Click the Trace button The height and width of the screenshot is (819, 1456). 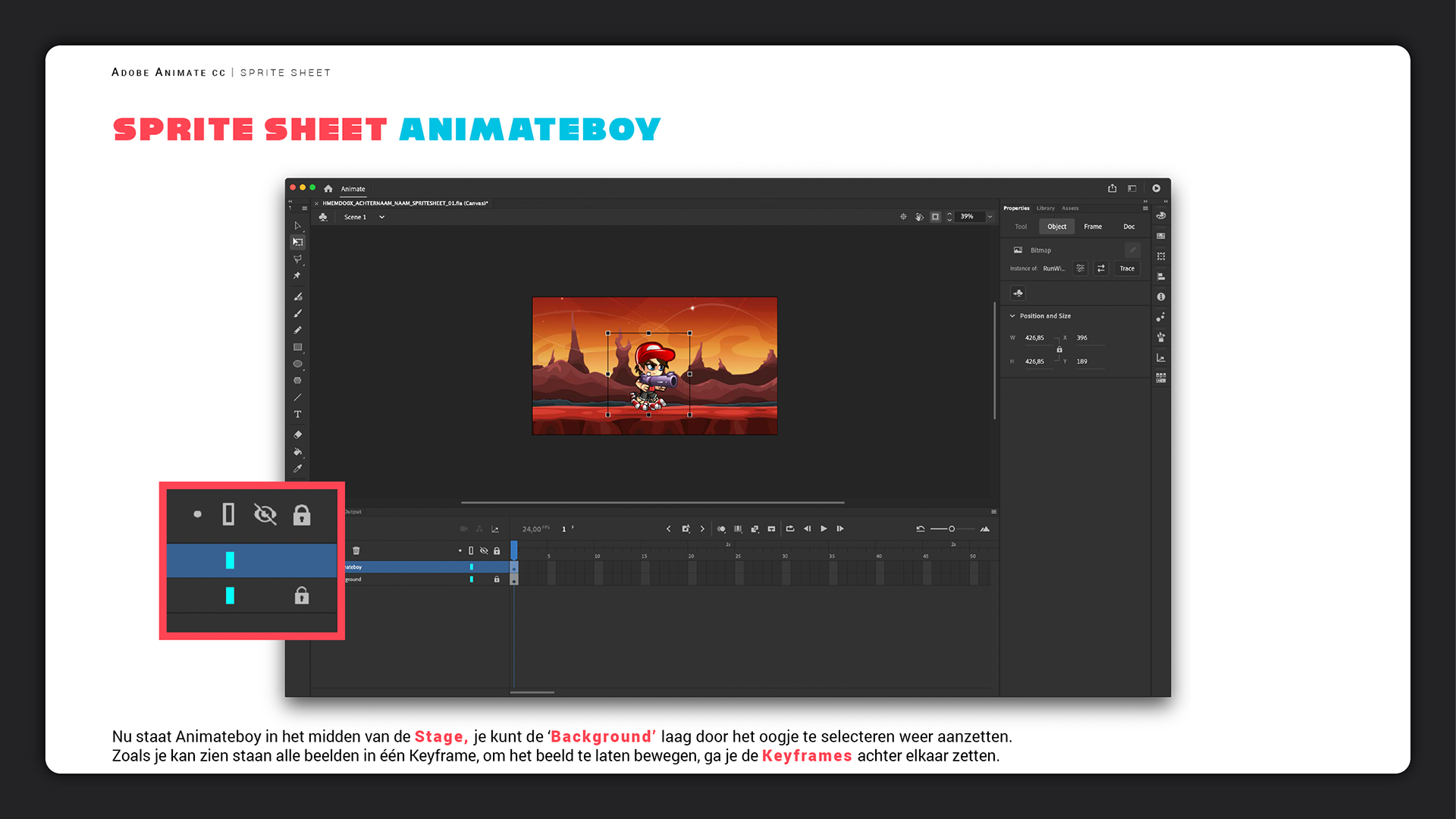click(1127, 268)
